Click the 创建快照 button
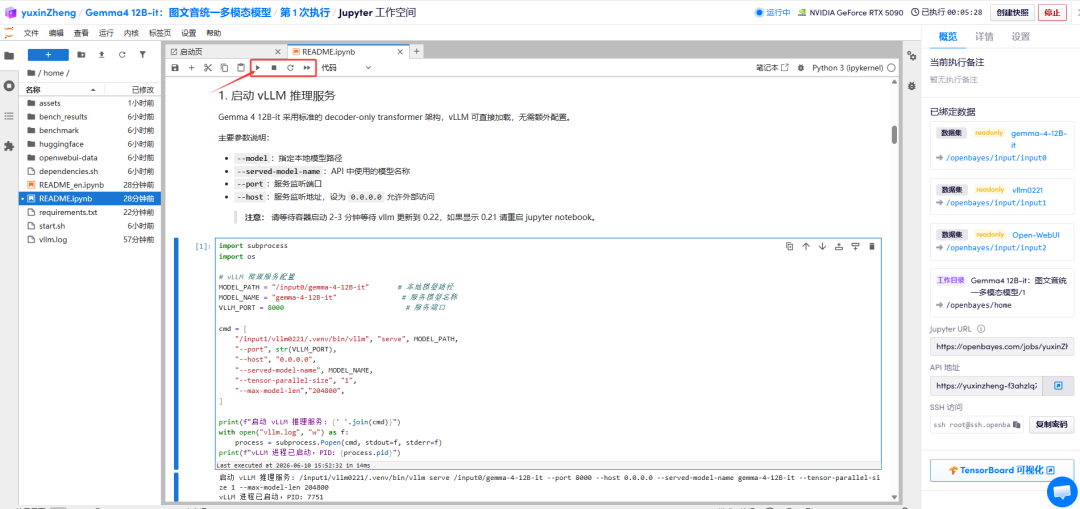1080x509 pixels. pyautogui.click(x=1012, y=12)
